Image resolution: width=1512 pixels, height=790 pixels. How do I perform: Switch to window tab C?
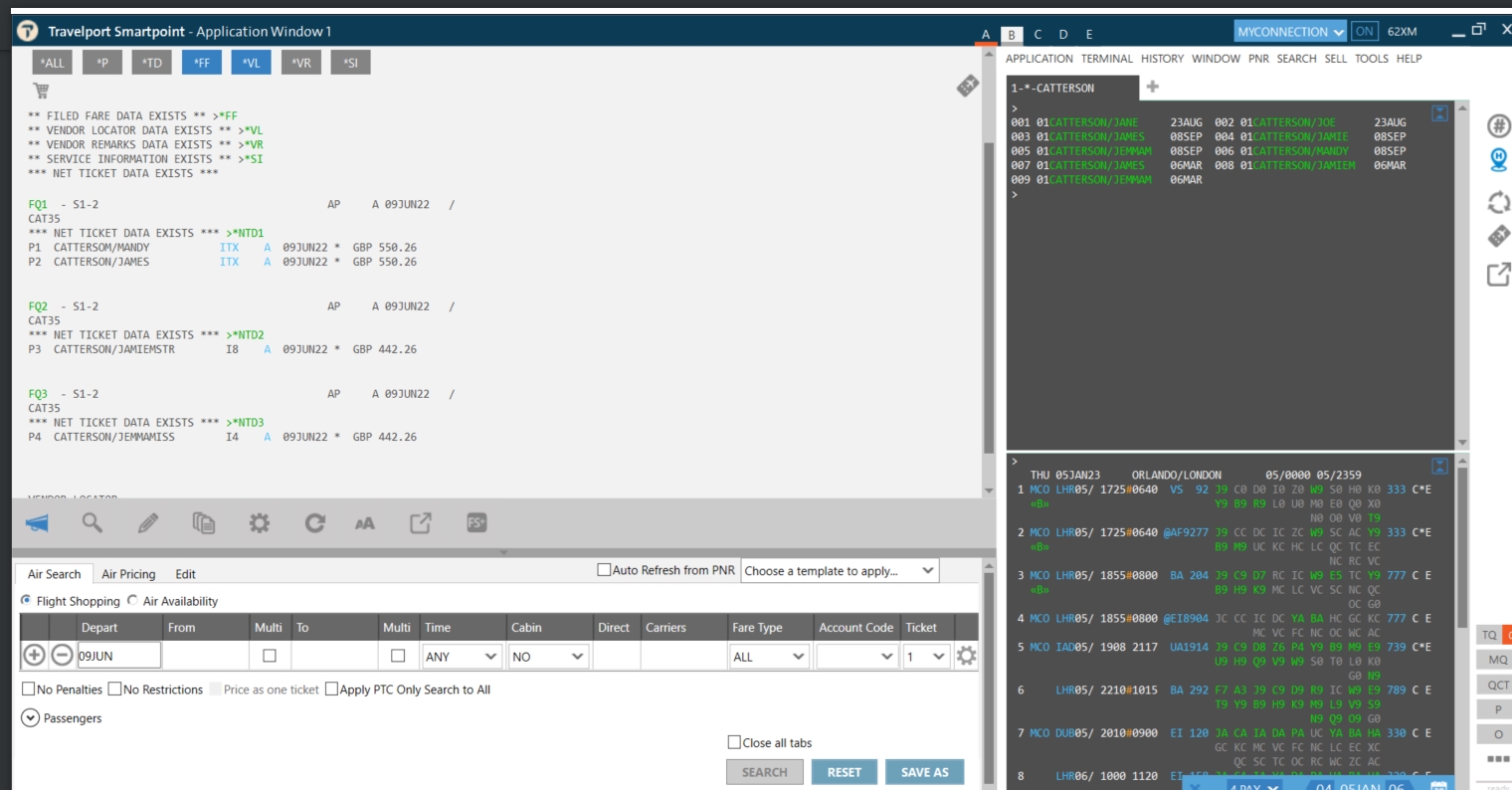(1038, 34)
